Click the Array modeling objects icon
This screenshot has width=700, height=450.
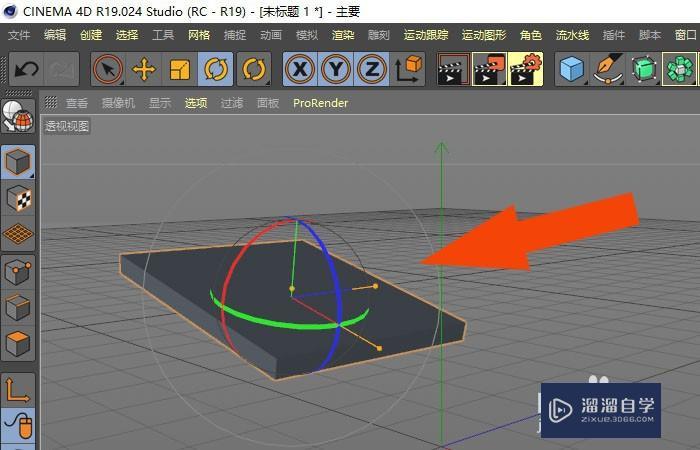679,69
